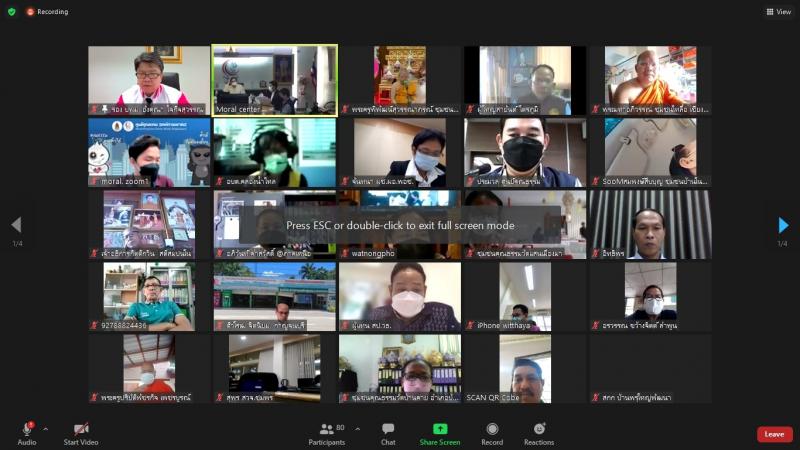Expand audio options caret next to Audio
Image resolution: width=800 pixels, height=450 pixels.
45,429
